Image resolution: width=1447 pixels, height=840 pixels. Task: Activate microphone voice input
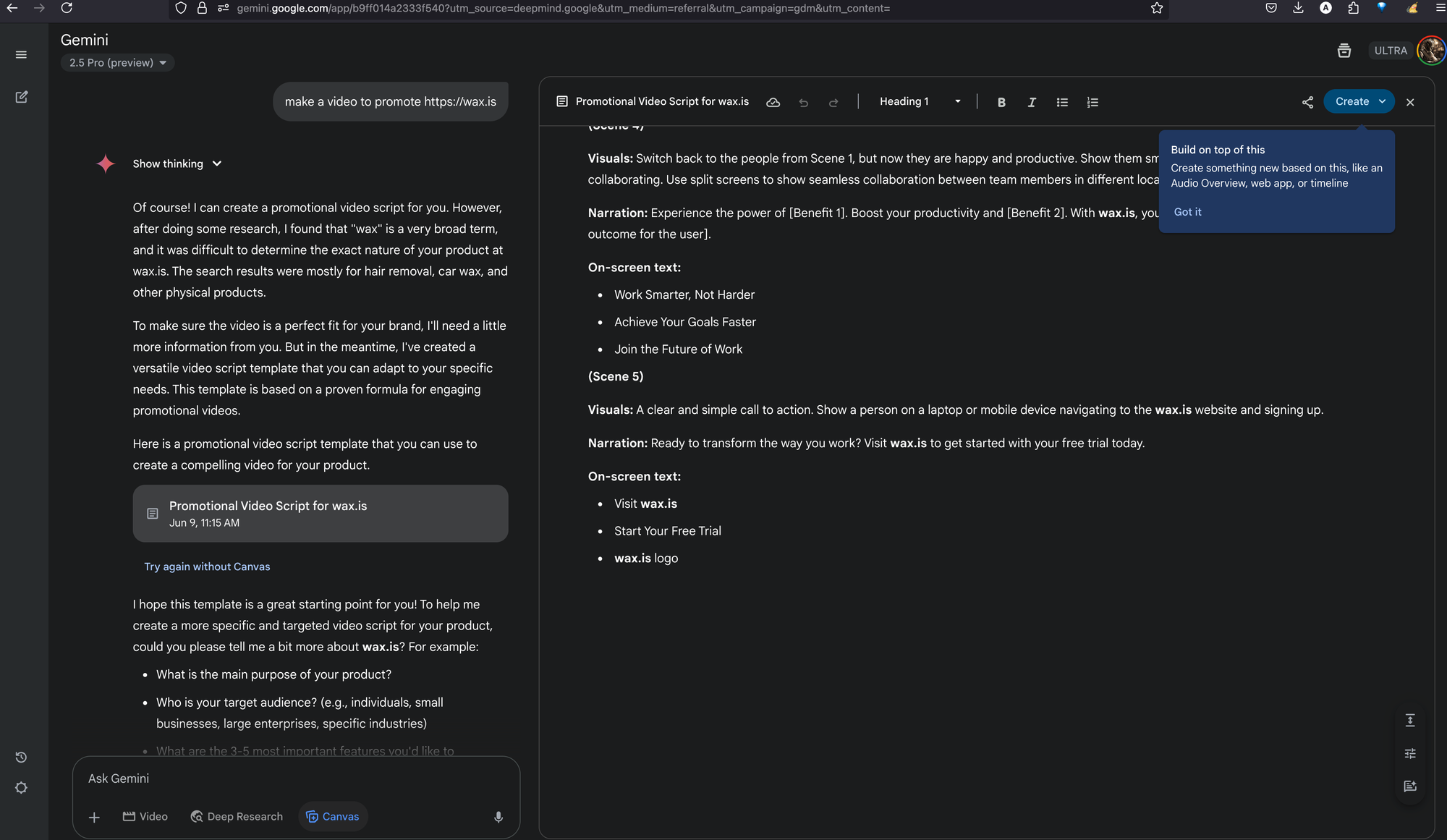coord(498,817)
